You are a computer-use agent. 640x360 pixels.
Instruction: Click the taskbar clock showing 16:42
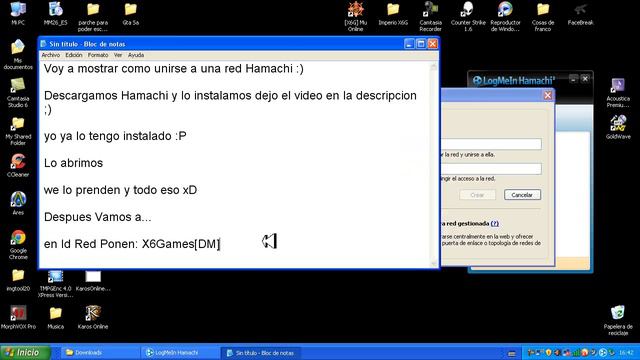pyautogui.click(x=626, y=353)
